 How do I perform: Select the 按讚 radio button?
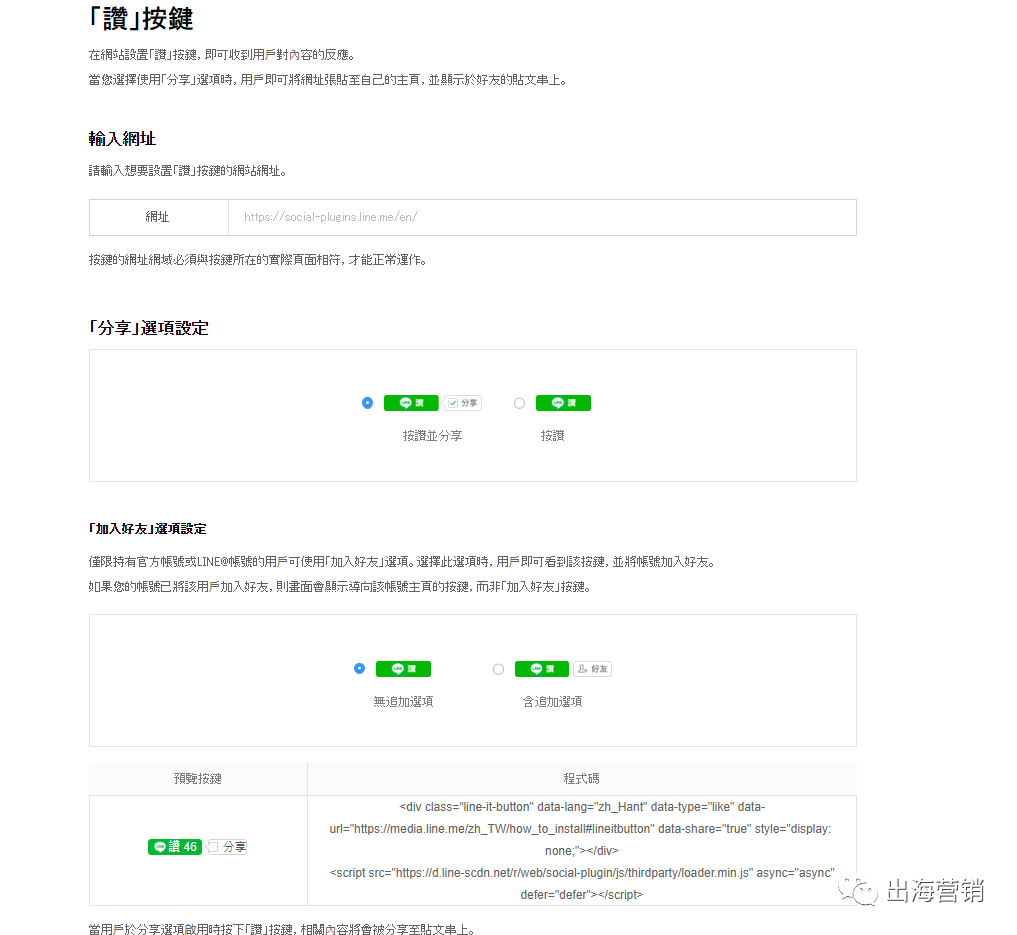(x=520, y=403)
